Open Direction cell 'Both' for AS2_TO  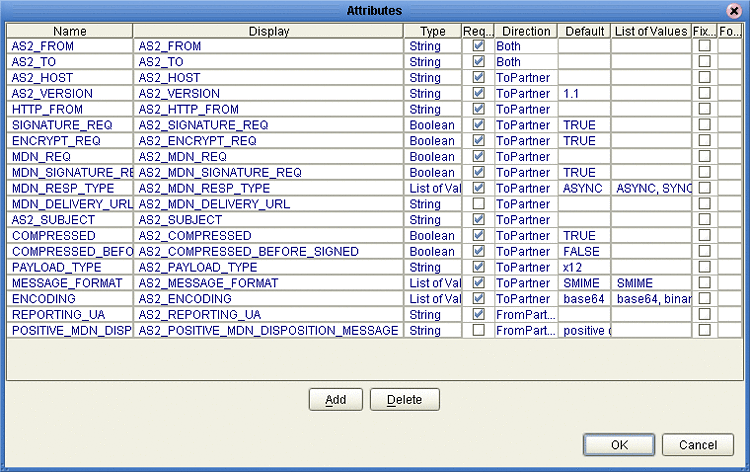pyautogui.click(x=526, y=62)
